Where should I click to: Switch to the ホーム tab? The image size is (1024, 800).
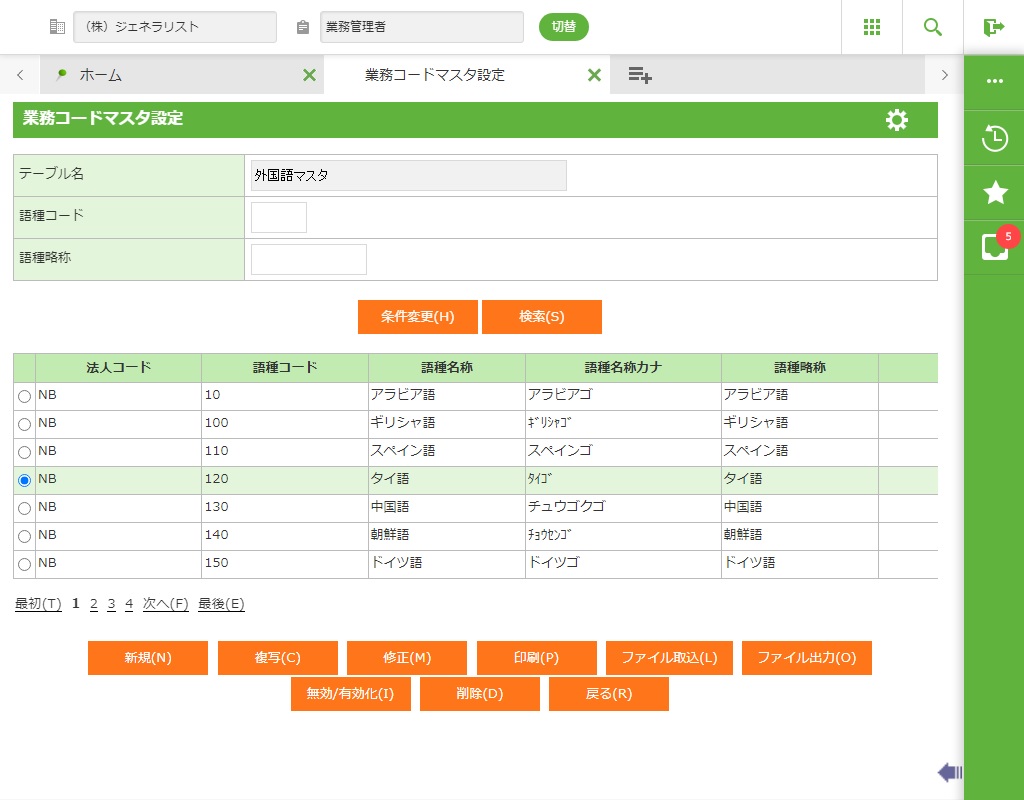[100, 75]
